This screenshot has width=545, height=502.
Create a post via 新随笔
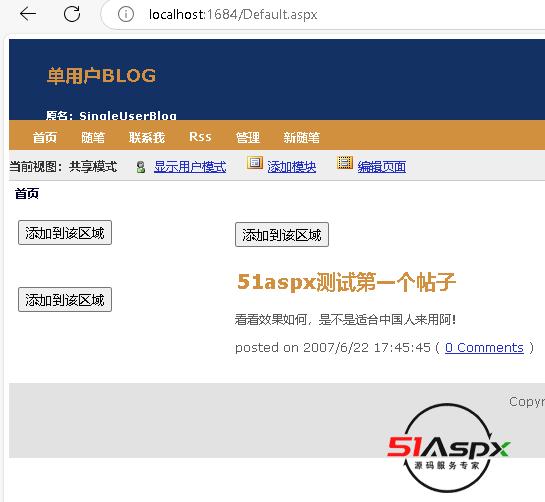click(301, 137)
